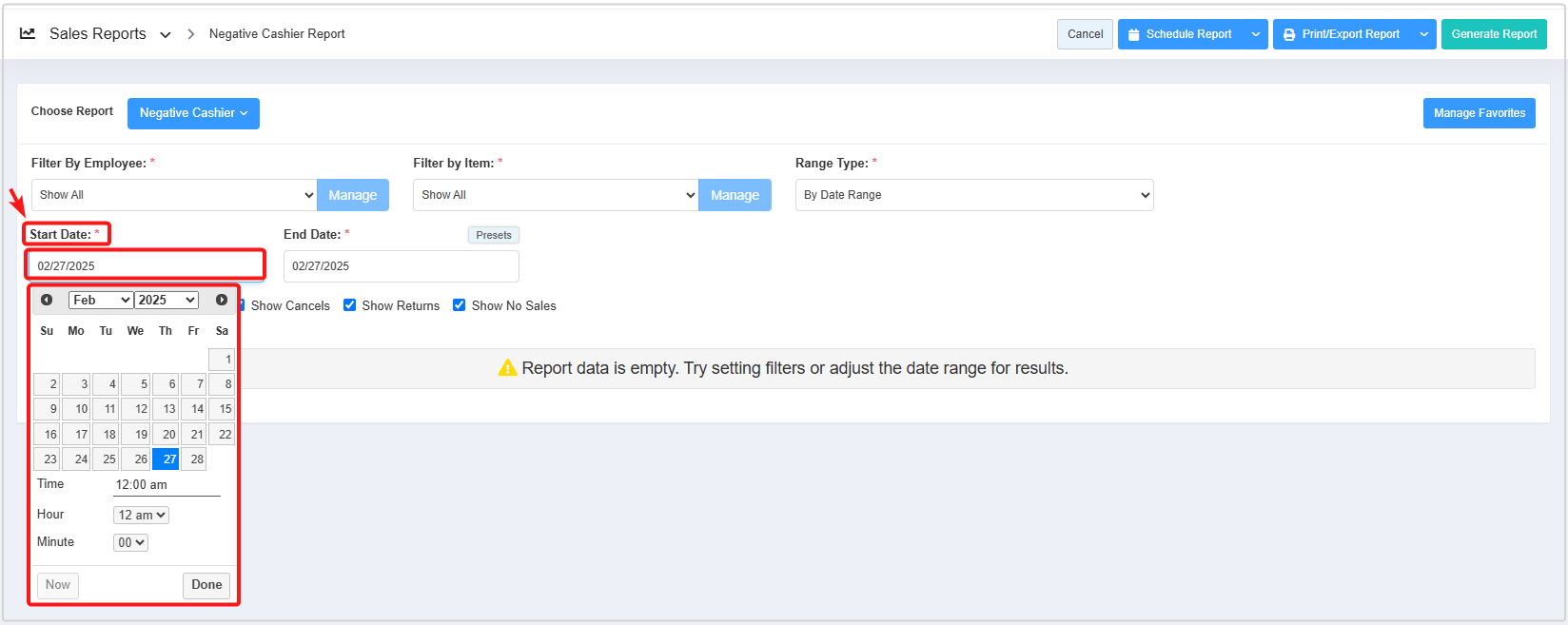The image size is (1568, 625).
Task: Open the calendar month dropdown showing Feb
Action: pos(101,300)
